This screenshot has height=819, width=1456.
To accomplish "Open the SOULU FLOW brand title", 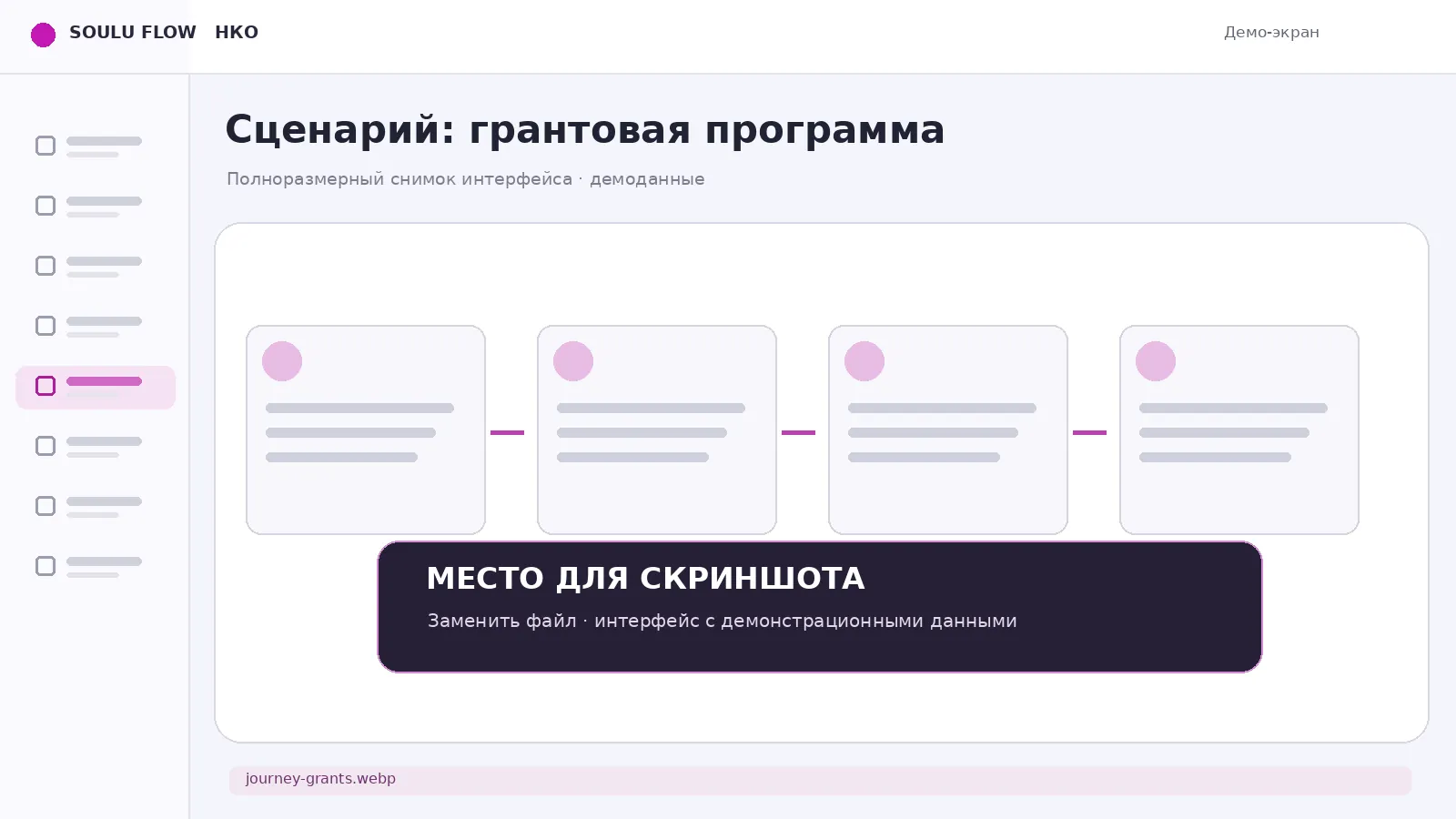I will point(133,32).
